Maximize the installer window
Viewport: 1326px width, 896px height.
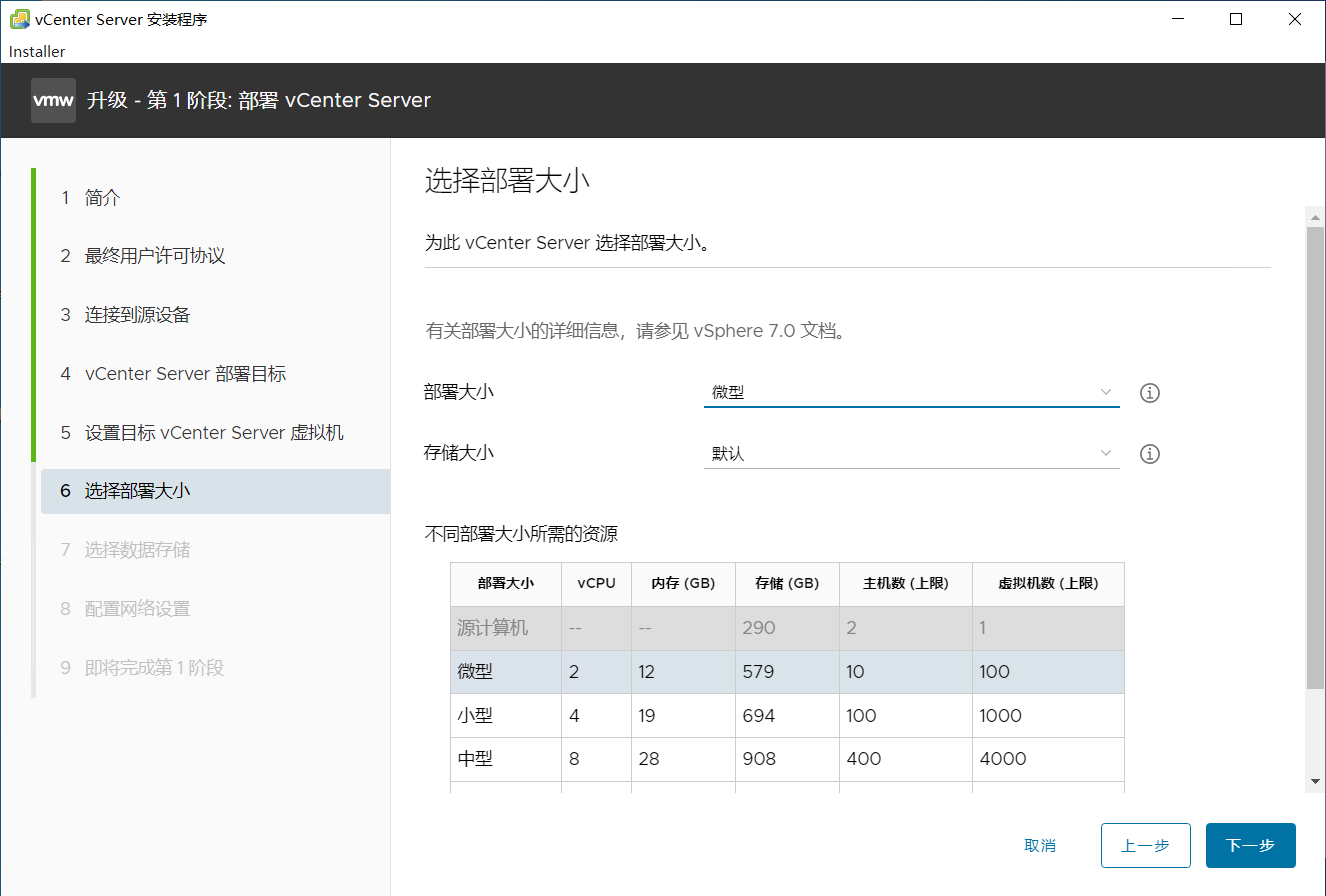point(1236,19)
